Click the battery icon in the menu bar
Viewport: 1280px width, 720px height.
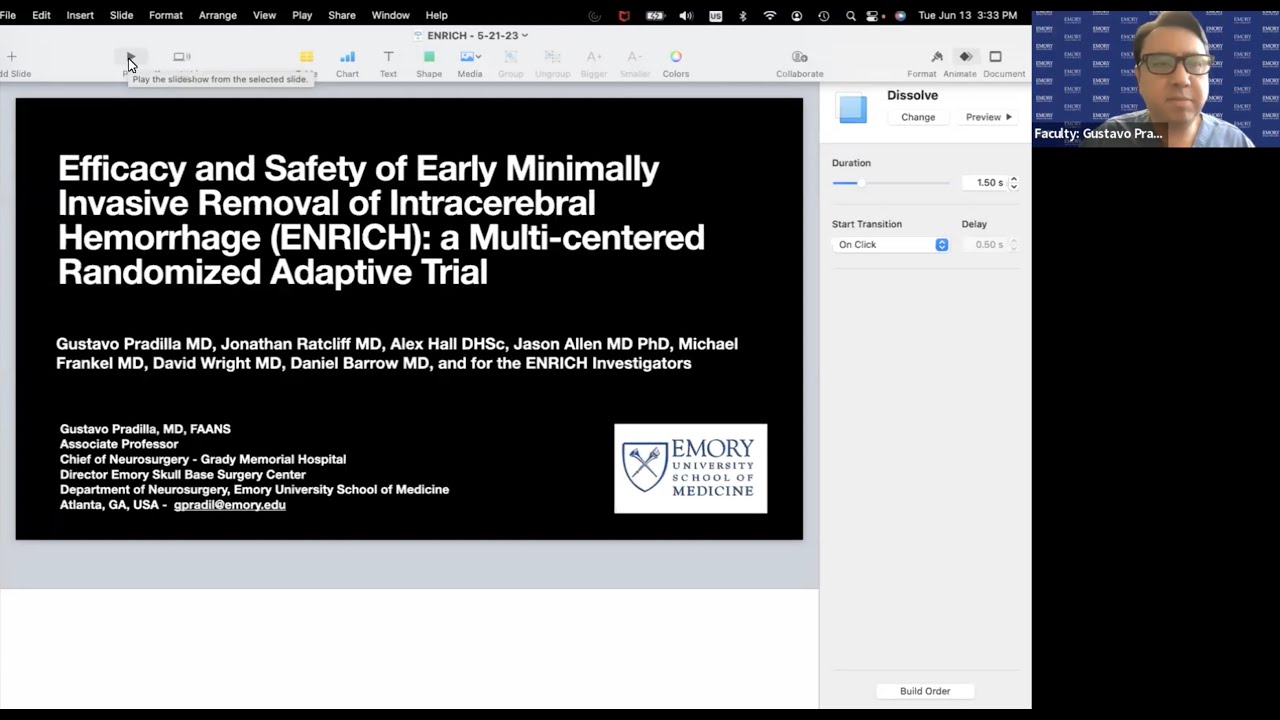coord(655,15)
